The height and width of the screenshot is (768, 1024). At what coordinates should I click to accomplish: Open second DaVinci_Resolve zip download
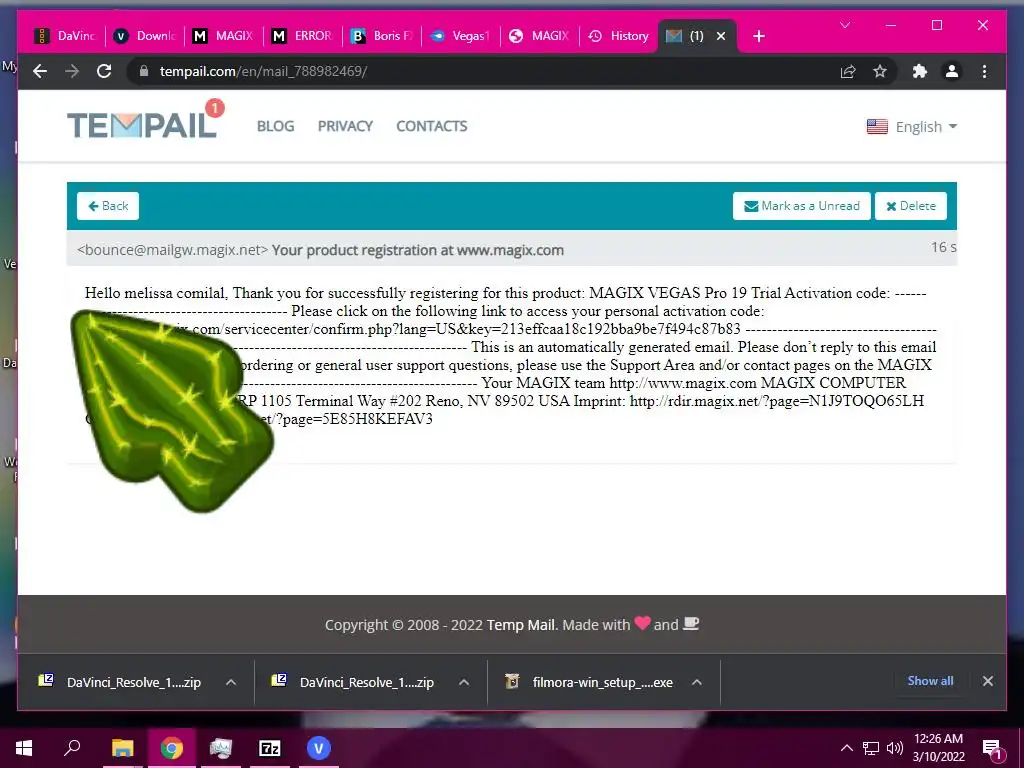click(366, 682)
